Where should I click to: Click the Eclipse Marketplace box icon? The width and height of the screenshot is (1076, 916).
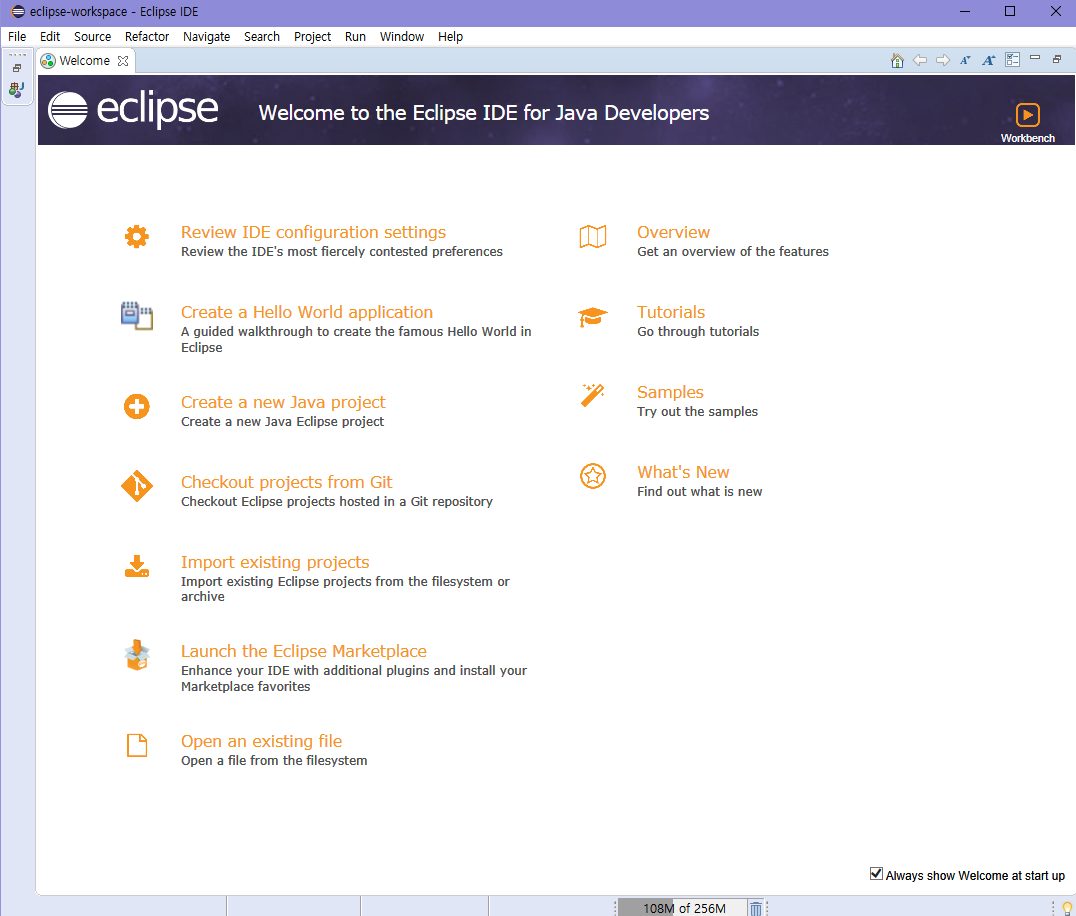137,655
